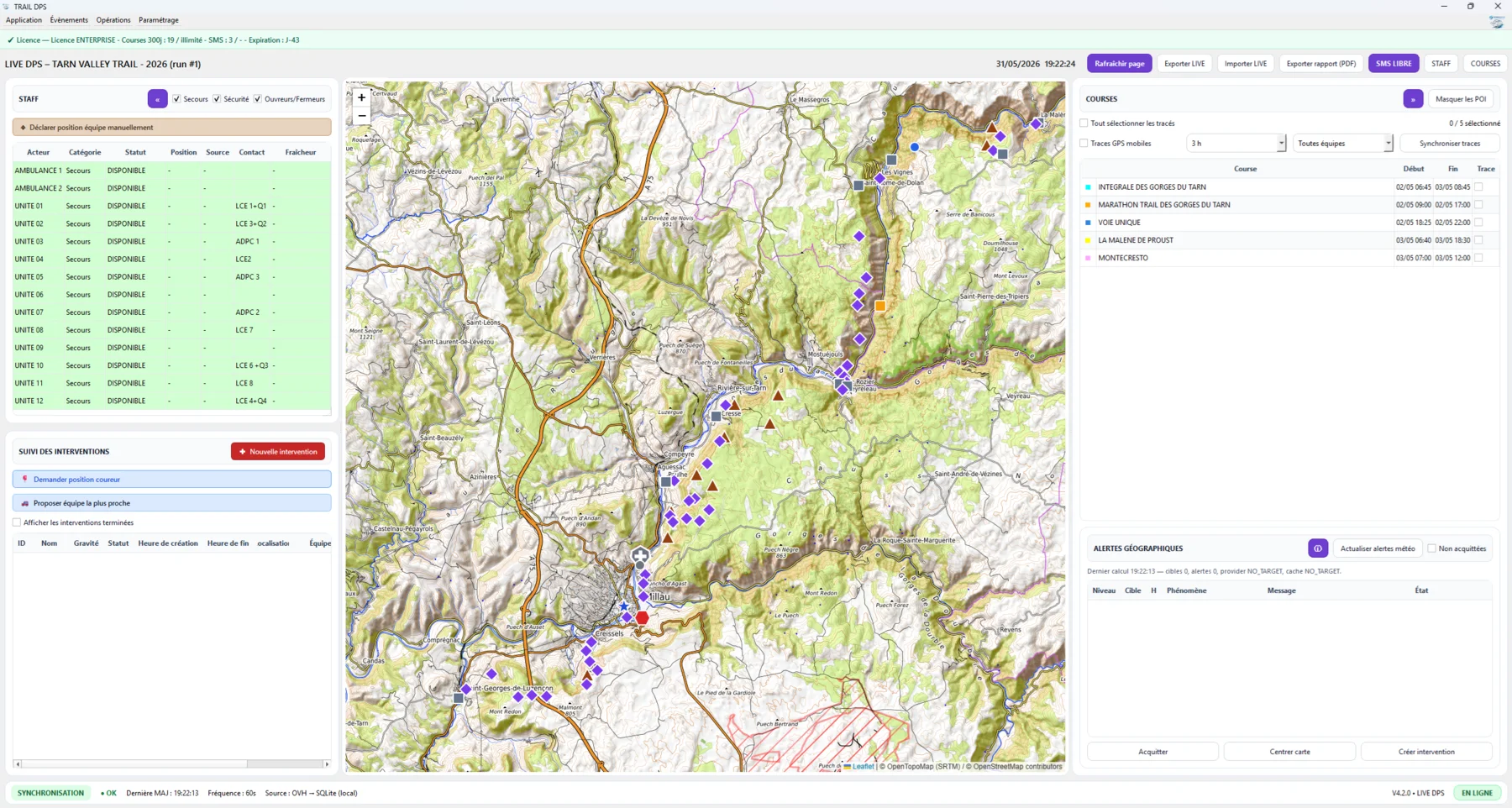Click cyan color swatch for INTEGRALE DES GORGES

click(x=1089, y=187)
